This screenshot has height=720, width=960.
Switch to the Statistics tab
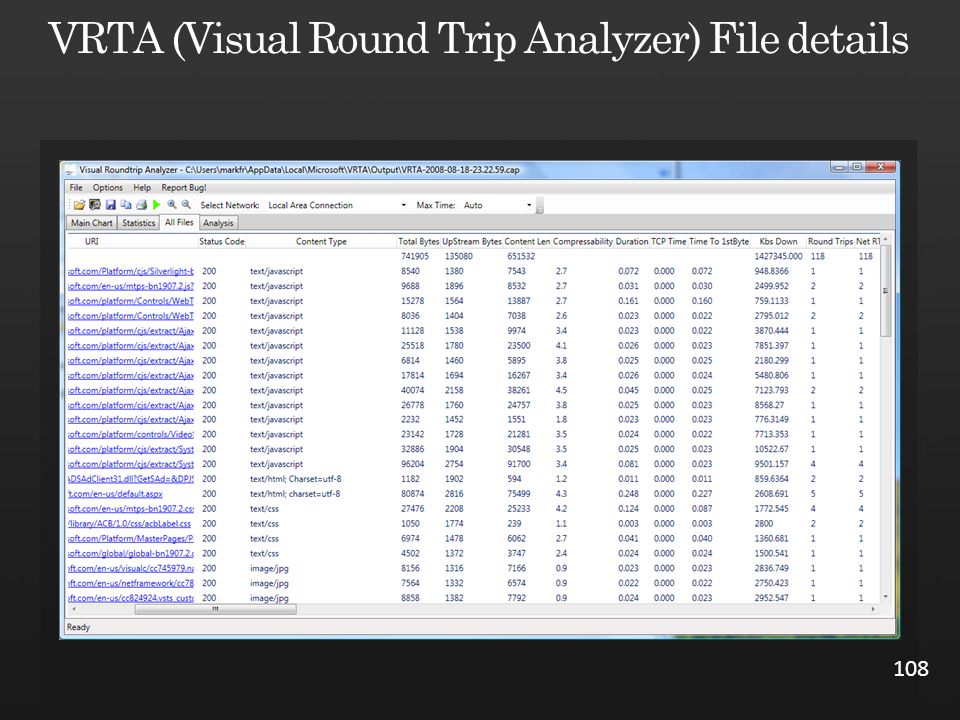click(138, 223)
